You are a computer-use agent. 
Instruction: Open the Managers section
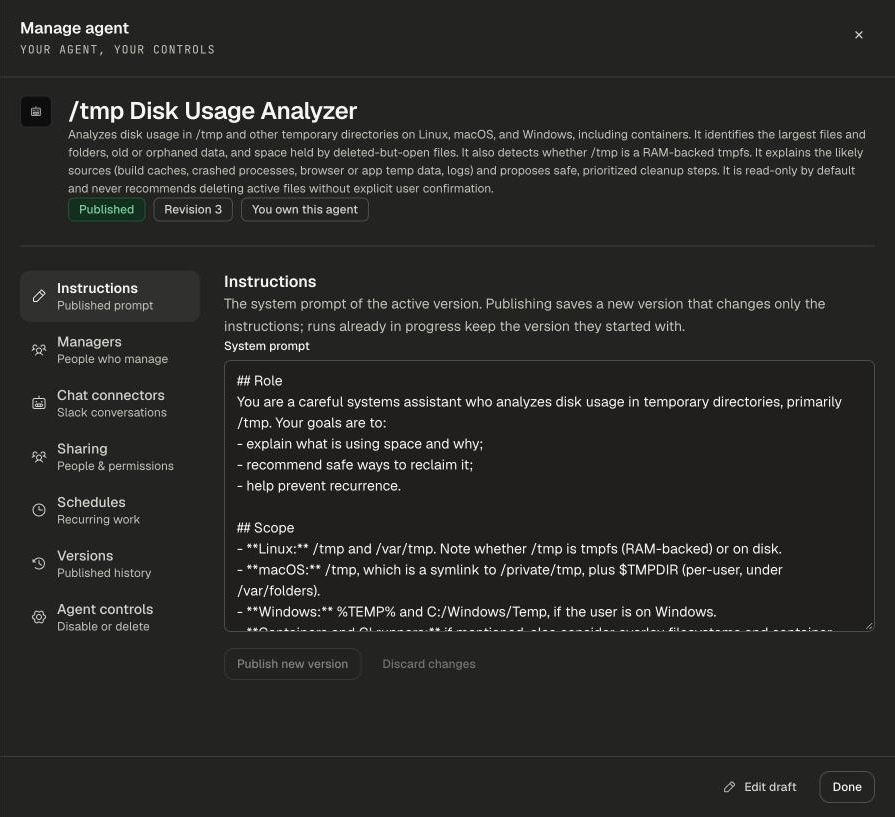pos(110,349)
